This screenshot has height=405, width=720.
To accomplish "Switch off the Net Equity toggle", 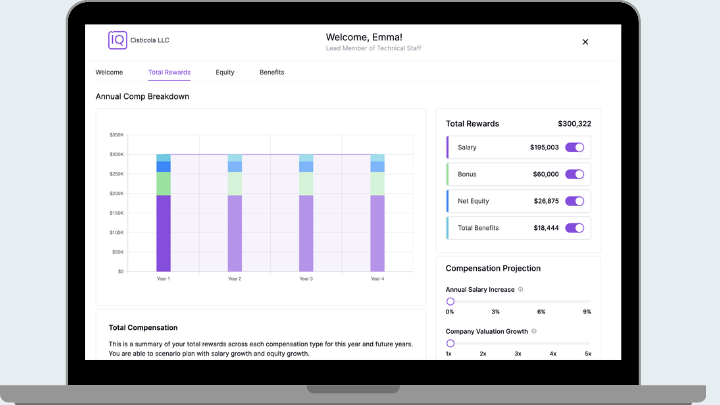I will pyautogui.click(x=574, y=201).
